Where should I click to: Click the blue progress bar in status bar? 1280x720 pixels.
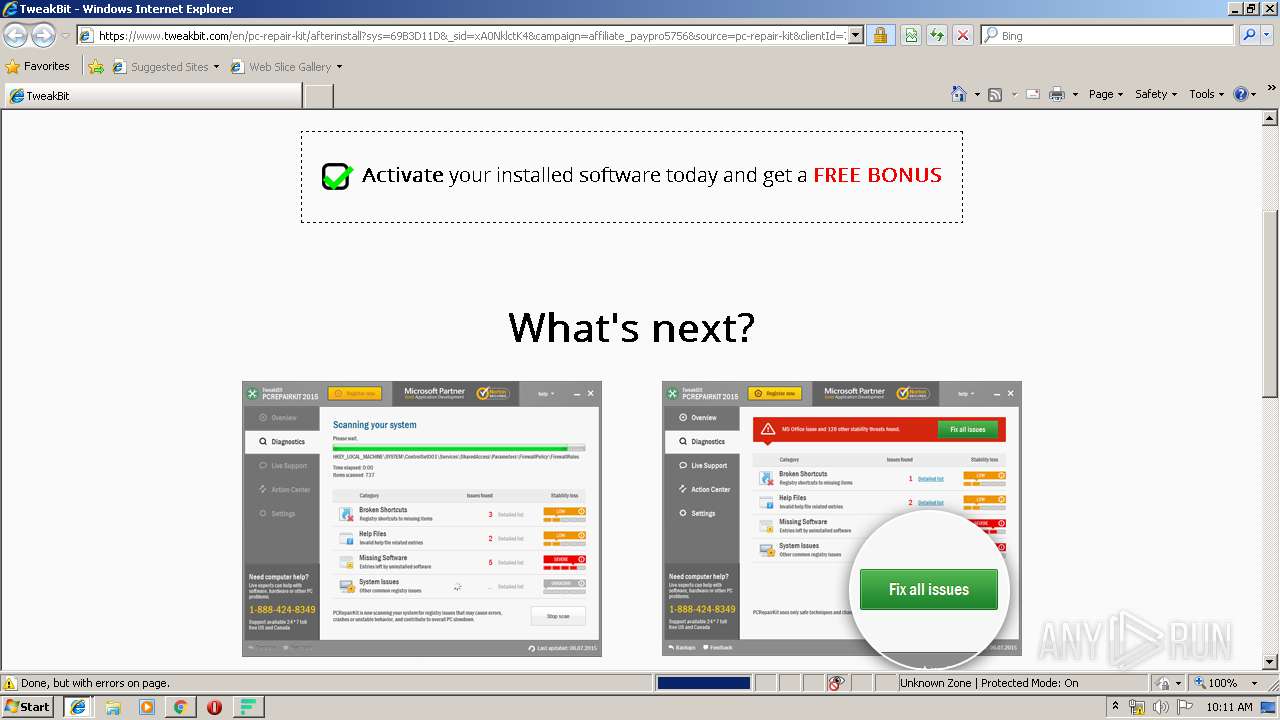click(703, 683)
